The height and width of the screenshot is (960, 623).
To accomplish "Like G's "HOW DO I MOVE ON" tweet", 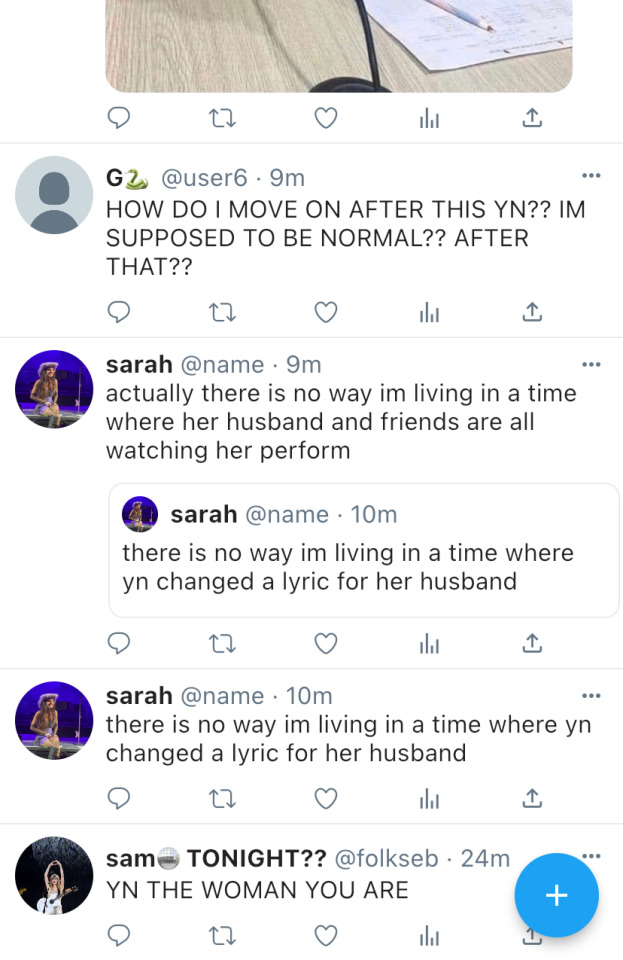I will (x=326, y=312).
